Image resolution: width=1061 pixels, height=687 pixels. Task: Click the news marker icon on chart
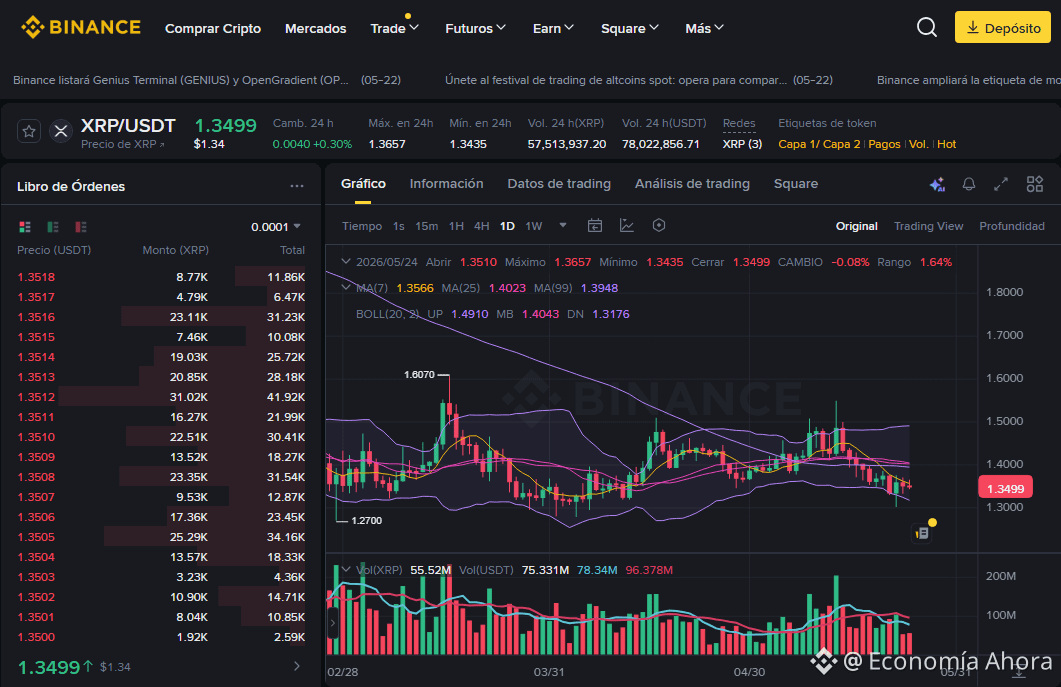coord(922,533)
